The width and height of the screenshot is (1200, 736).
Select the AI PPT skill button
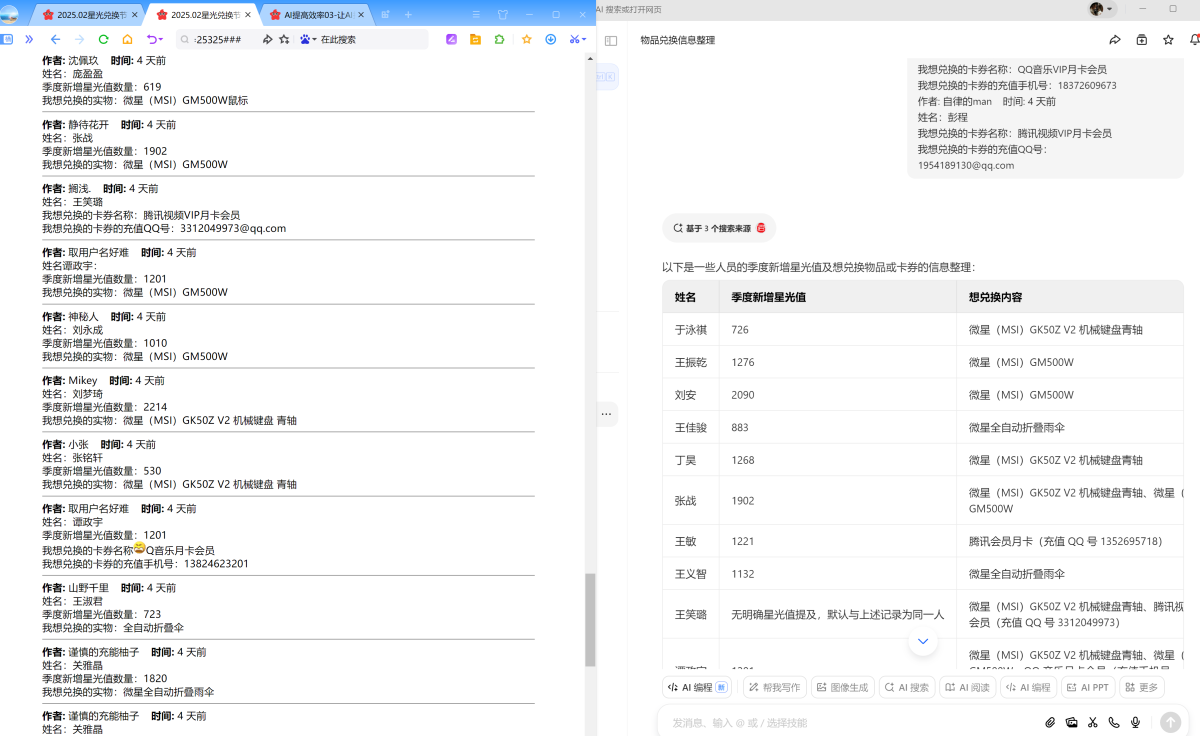click(1088, 687)
